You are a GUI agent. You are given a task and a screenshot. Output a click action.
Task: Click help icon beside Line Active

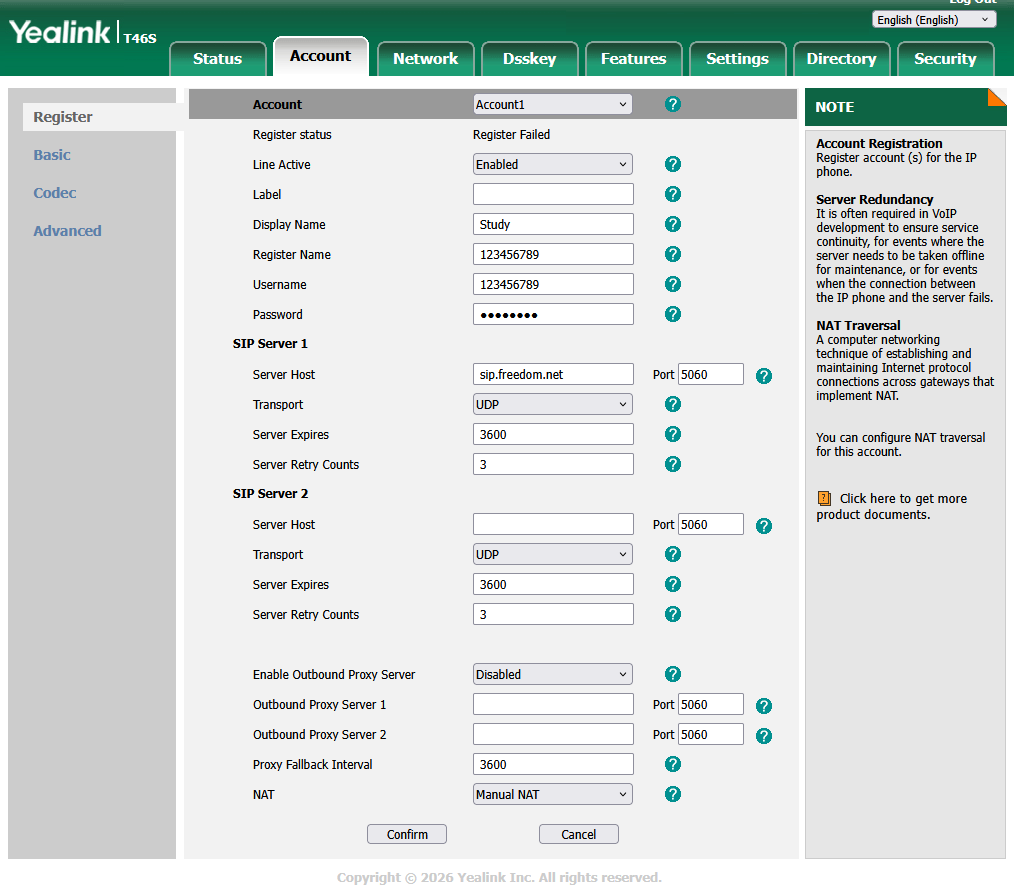[x=673, y=164]
